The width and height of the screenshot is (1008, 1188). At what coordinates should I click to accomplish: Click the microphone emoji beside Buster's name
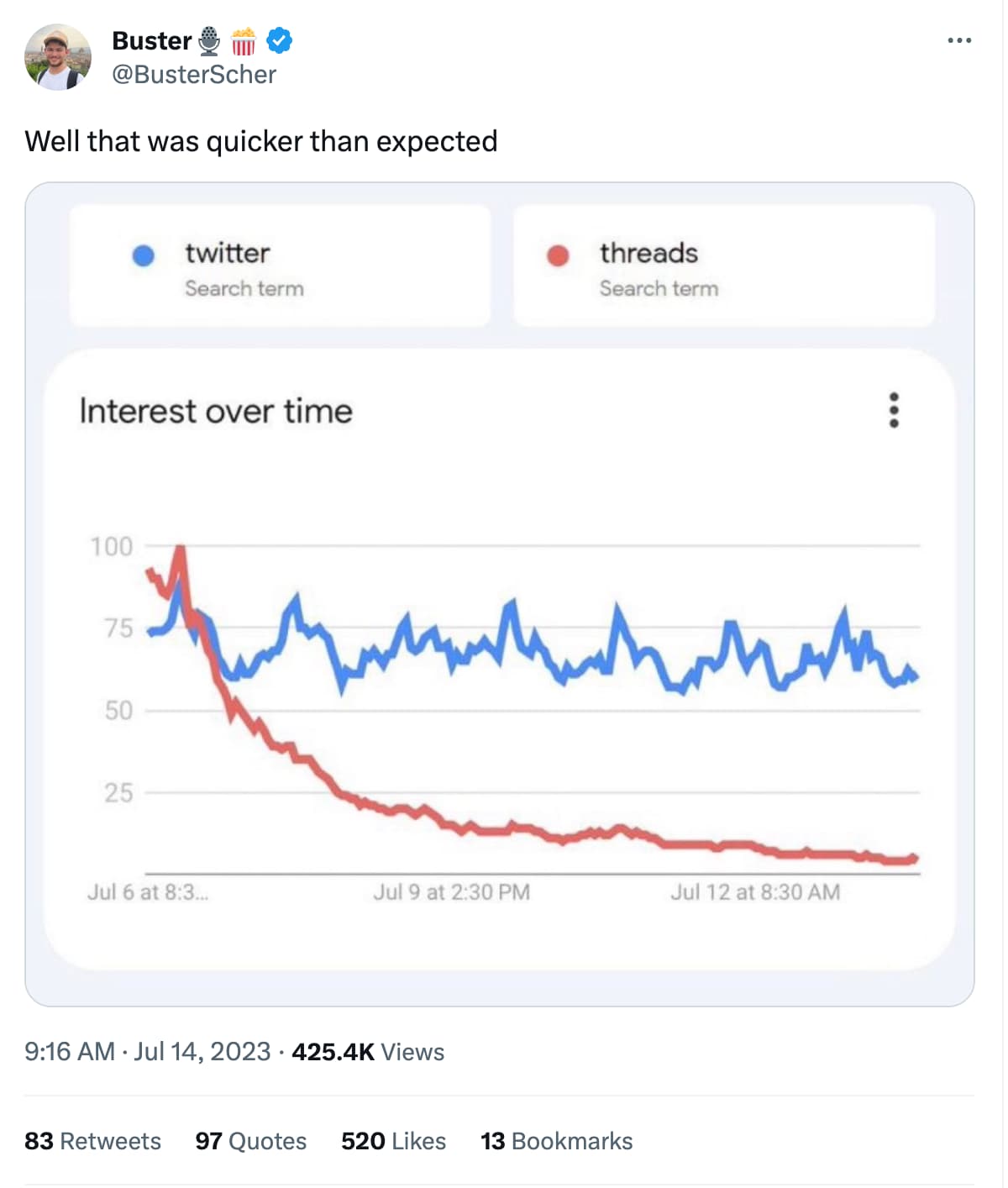point(209,40)
